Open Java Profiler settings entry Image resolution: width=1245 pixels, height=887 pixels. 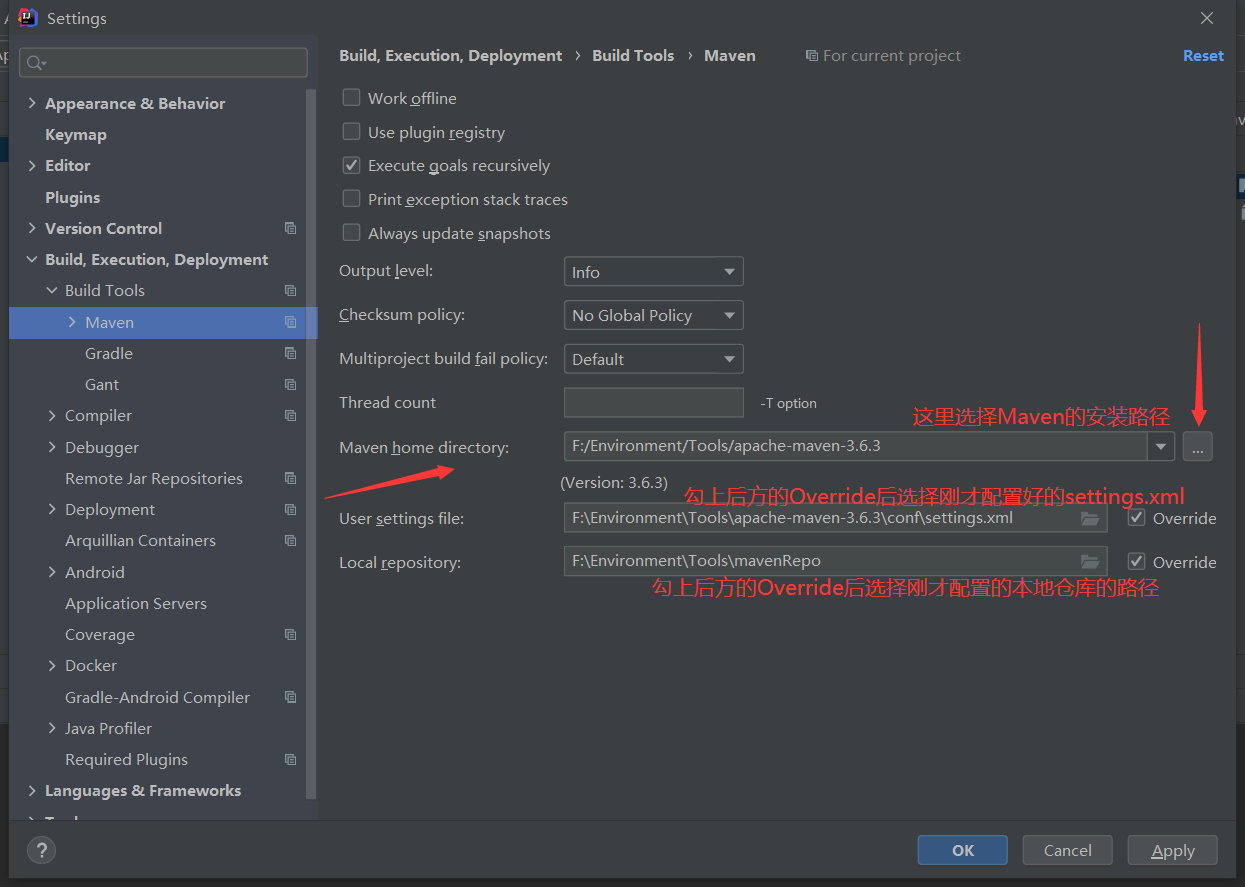(108, 728)
